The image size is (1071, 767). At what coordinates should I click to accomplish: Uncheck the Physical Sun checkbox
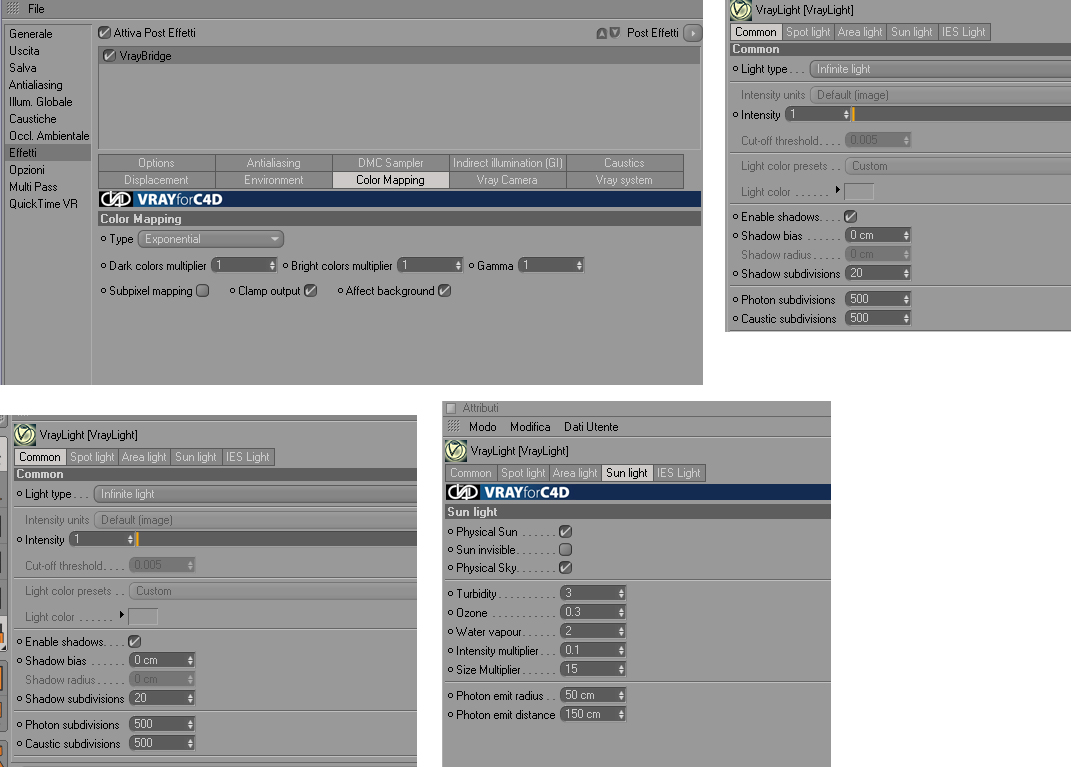coord(566,531)
